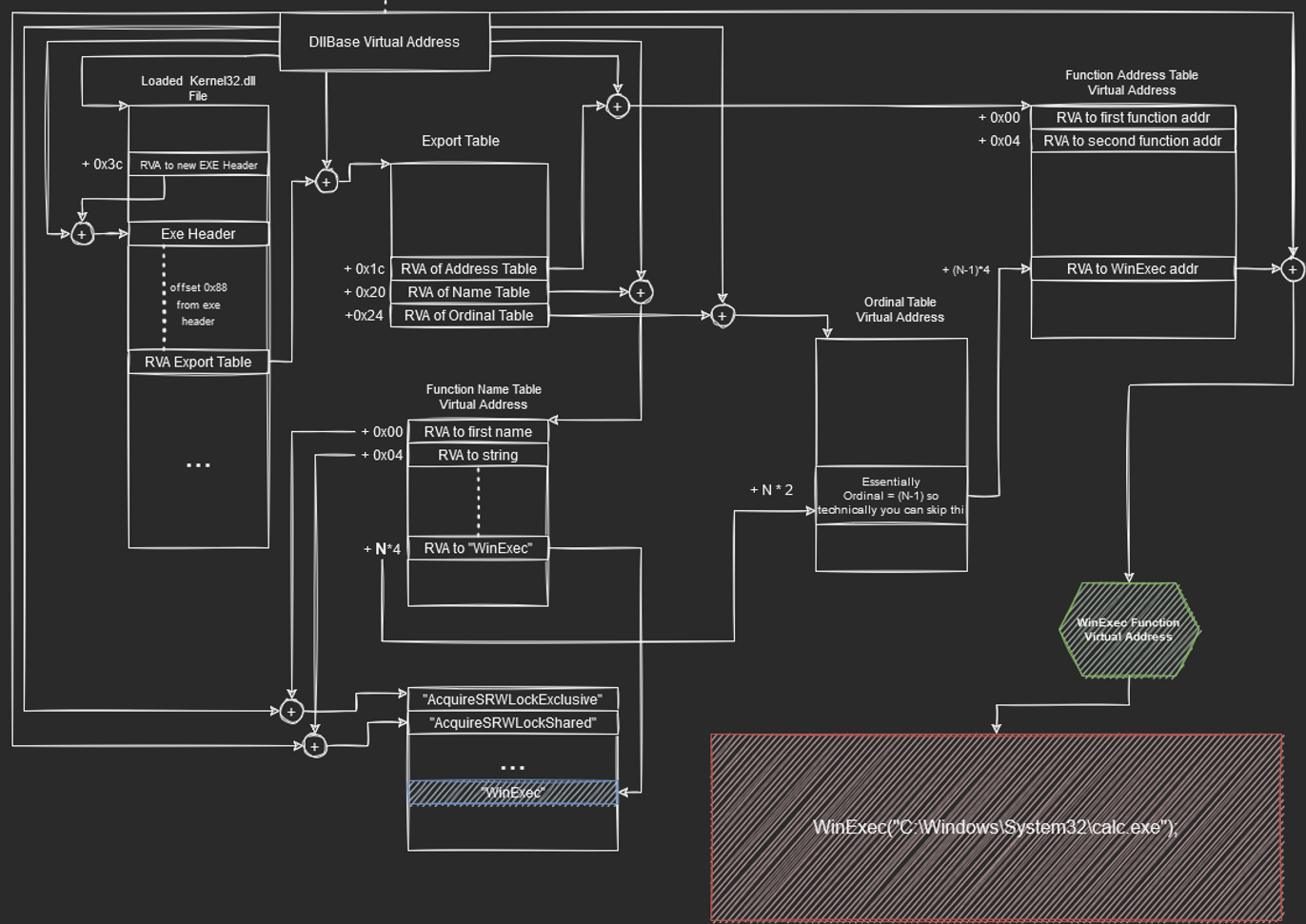
Task: Click 'RVA to second function addr' cell
Action: (1133, 141)
